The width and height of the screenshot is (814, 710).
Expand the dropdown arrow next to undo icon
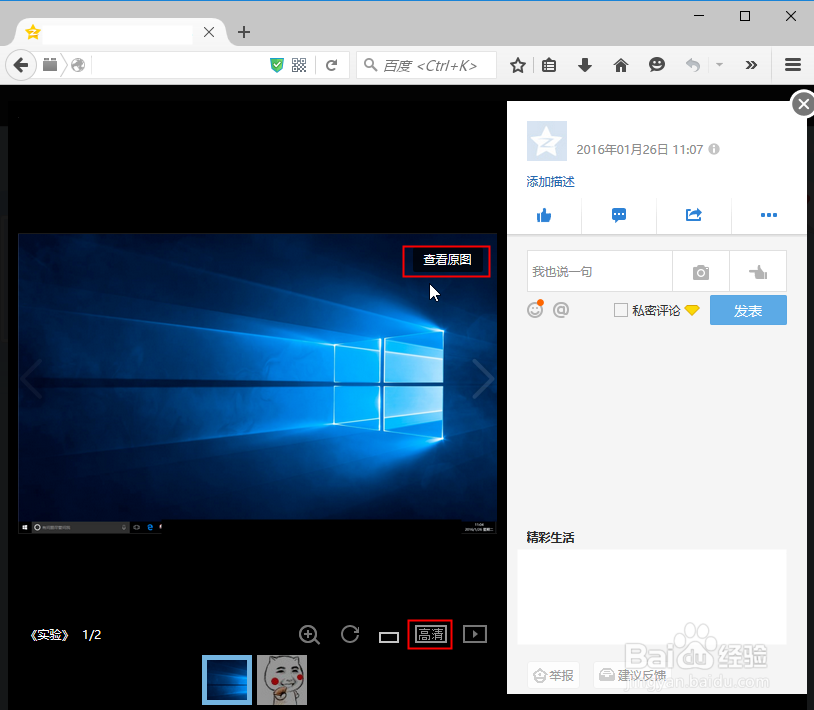(720, 65)
